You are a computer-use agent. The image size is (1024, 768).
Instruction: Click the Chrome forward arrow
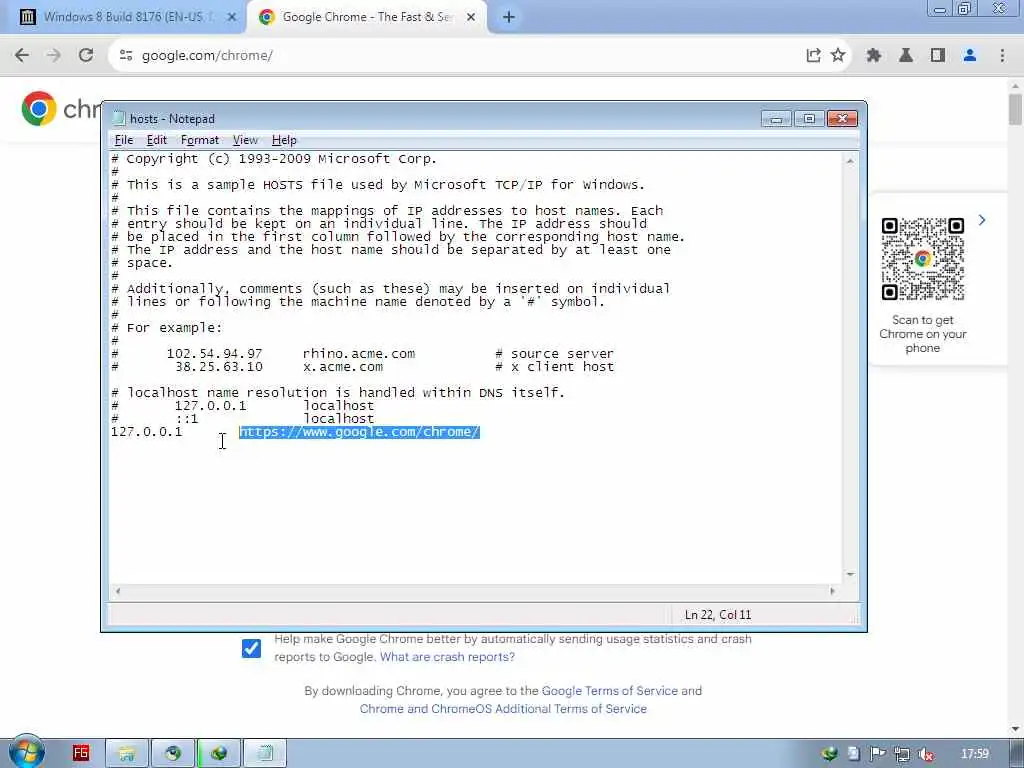pyautogui.click(x=54, y=56)
